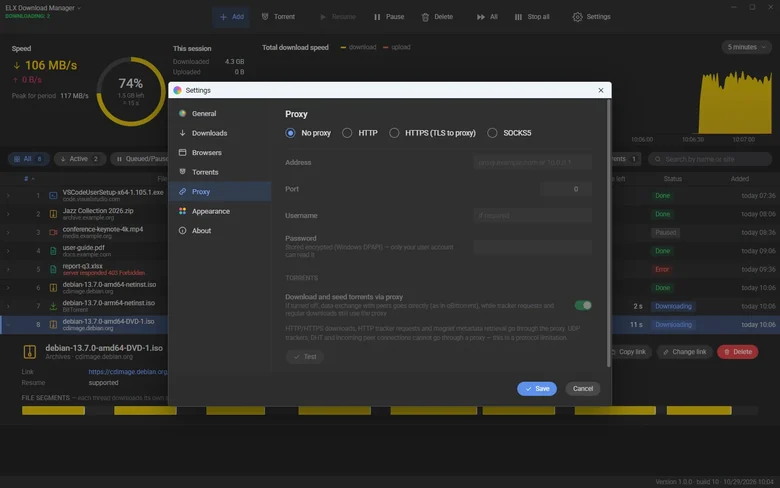
Task: Click the Delete toolbar button with trash icon
Action: point(437,17)
